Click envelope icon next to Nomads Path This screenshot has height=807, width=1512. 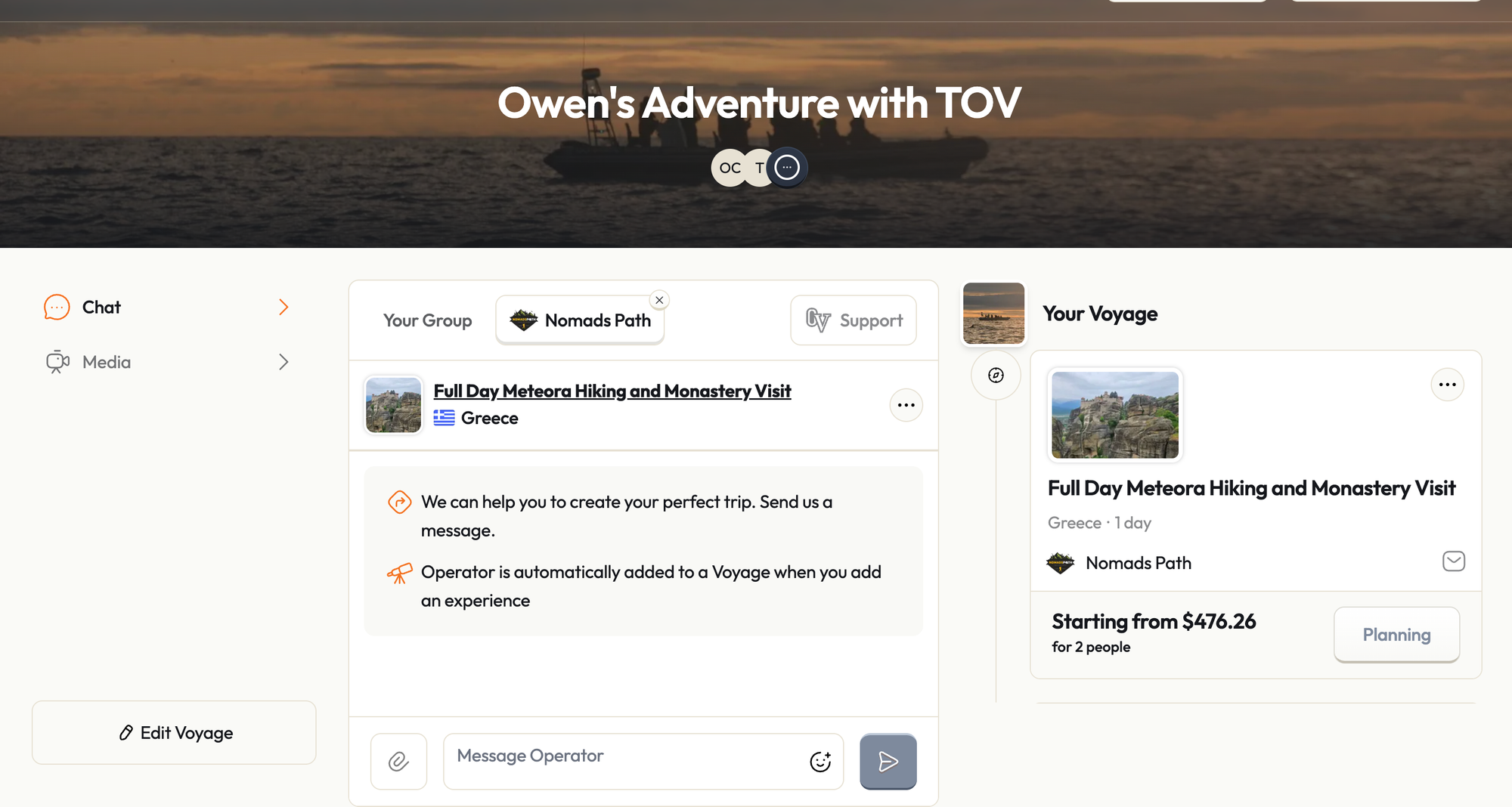pos(1453,561)
